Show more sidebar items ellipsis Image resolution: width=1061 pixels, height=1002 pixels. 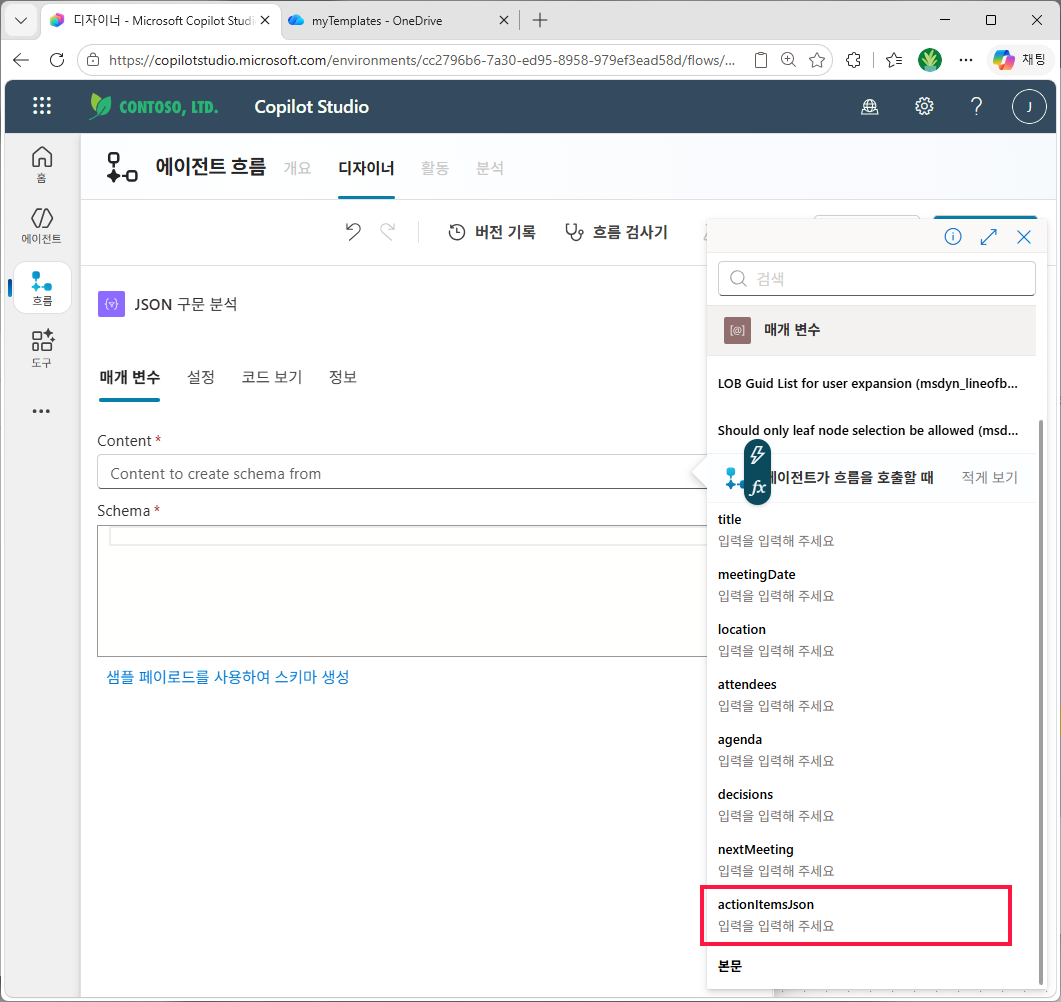(41, 411)
